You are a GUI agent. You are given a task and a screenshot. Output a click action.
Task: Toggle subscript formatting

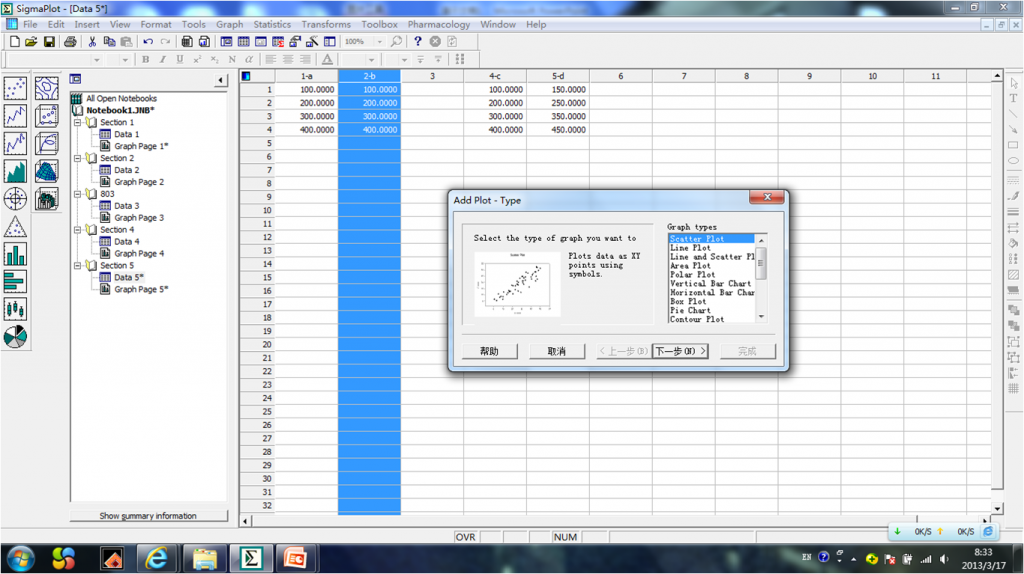click(x=214, y=59)
